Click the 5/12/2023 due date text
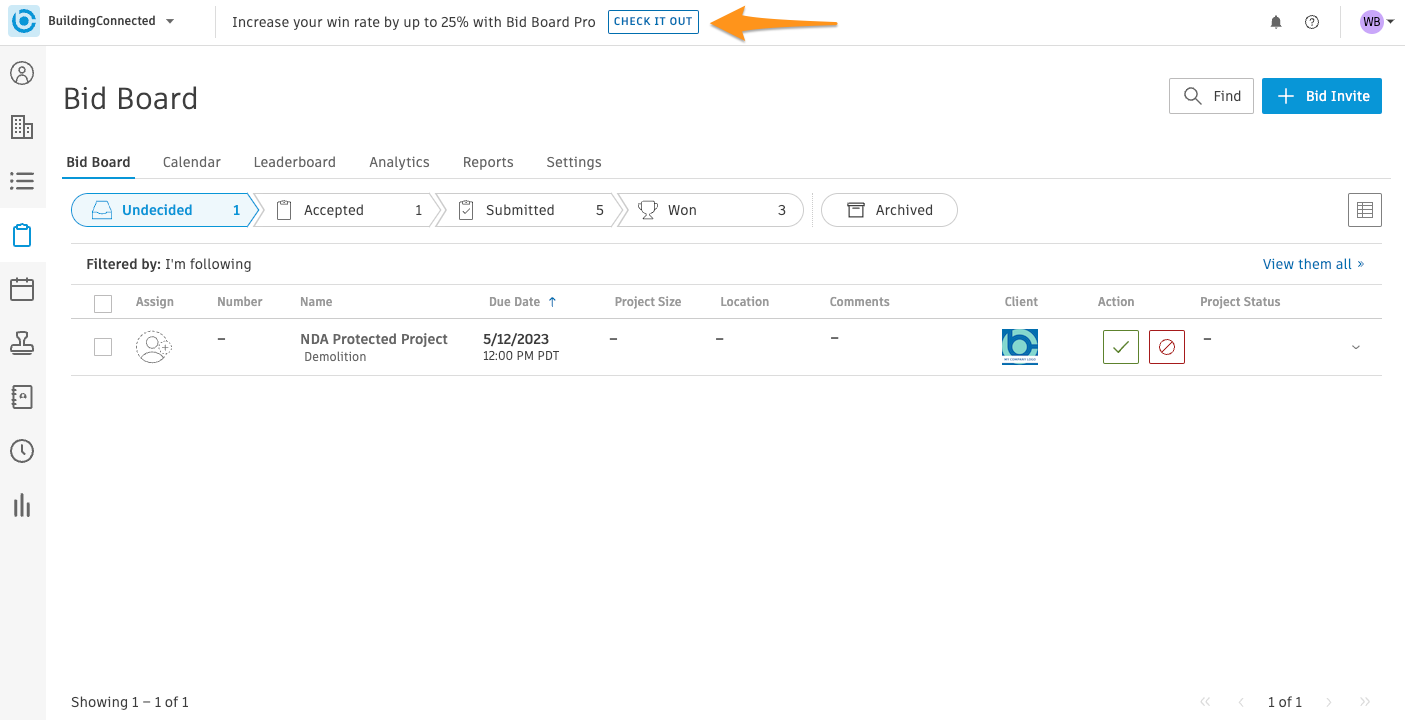This screenshot has width=1405, height=720. 516,339
